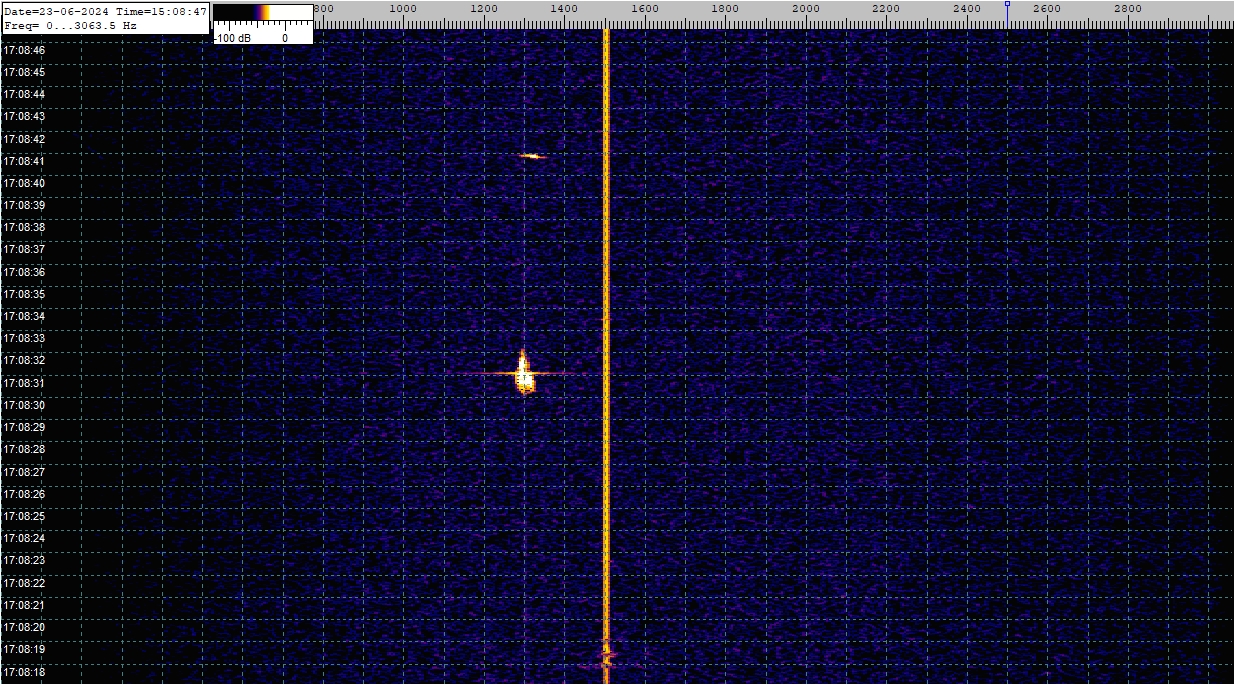The width and height of the screenshot is (1235, 685).
Task: Click the 17:08:31 time label
Action: point(24,383)
